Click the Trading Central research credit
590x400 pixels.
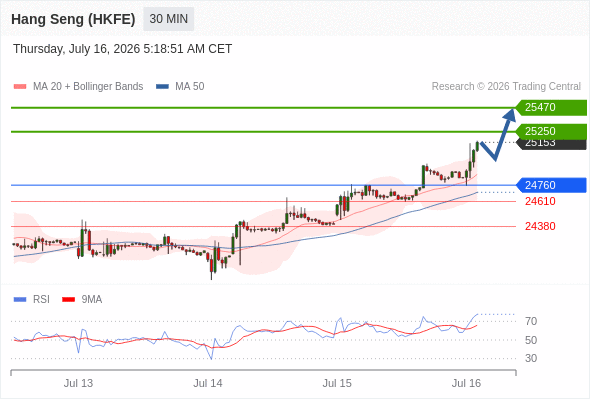click(x=506, y=87)
